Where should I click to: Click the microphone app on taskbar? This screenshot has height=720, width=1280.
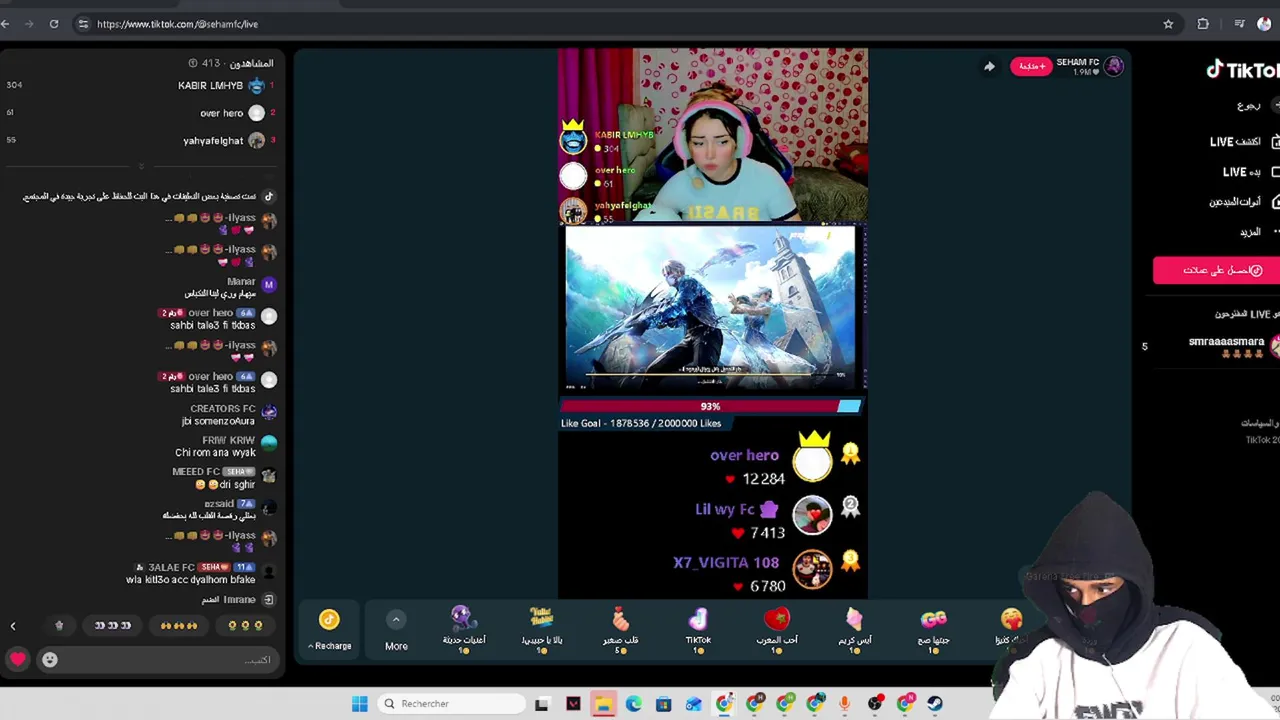pos(845,703)
